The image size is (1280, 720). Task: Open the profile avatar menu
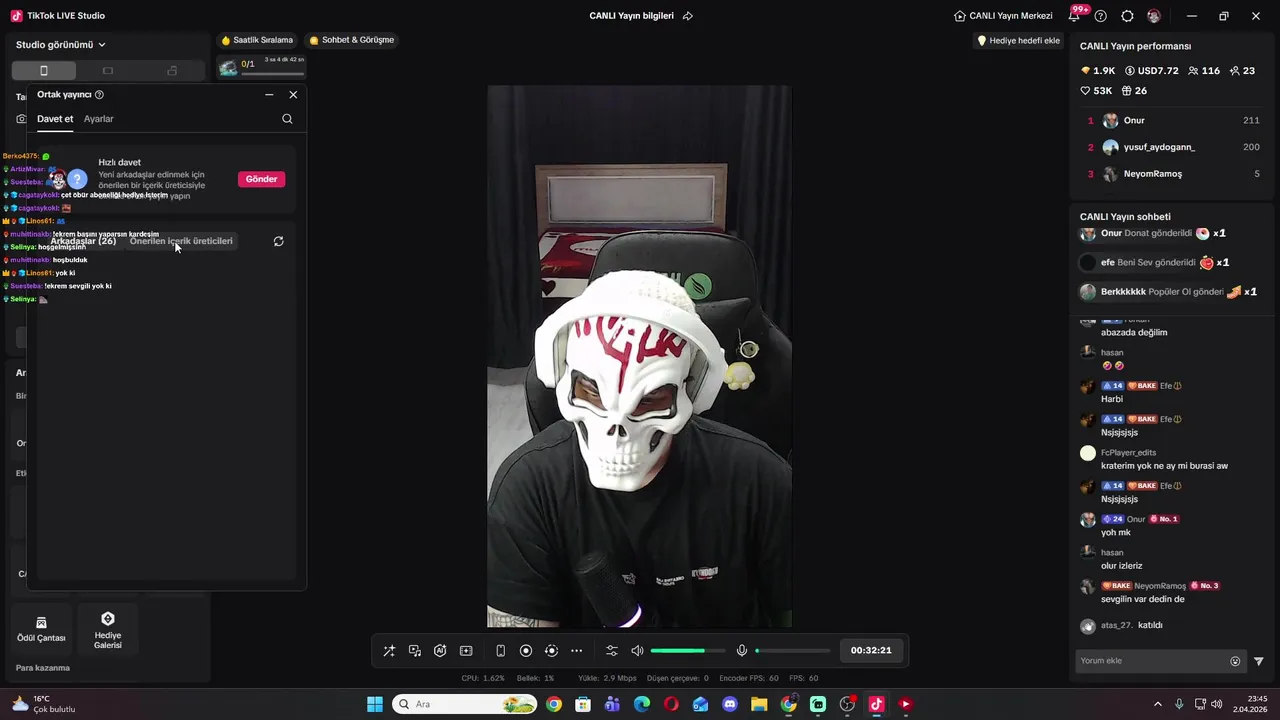coord(1154,16)
